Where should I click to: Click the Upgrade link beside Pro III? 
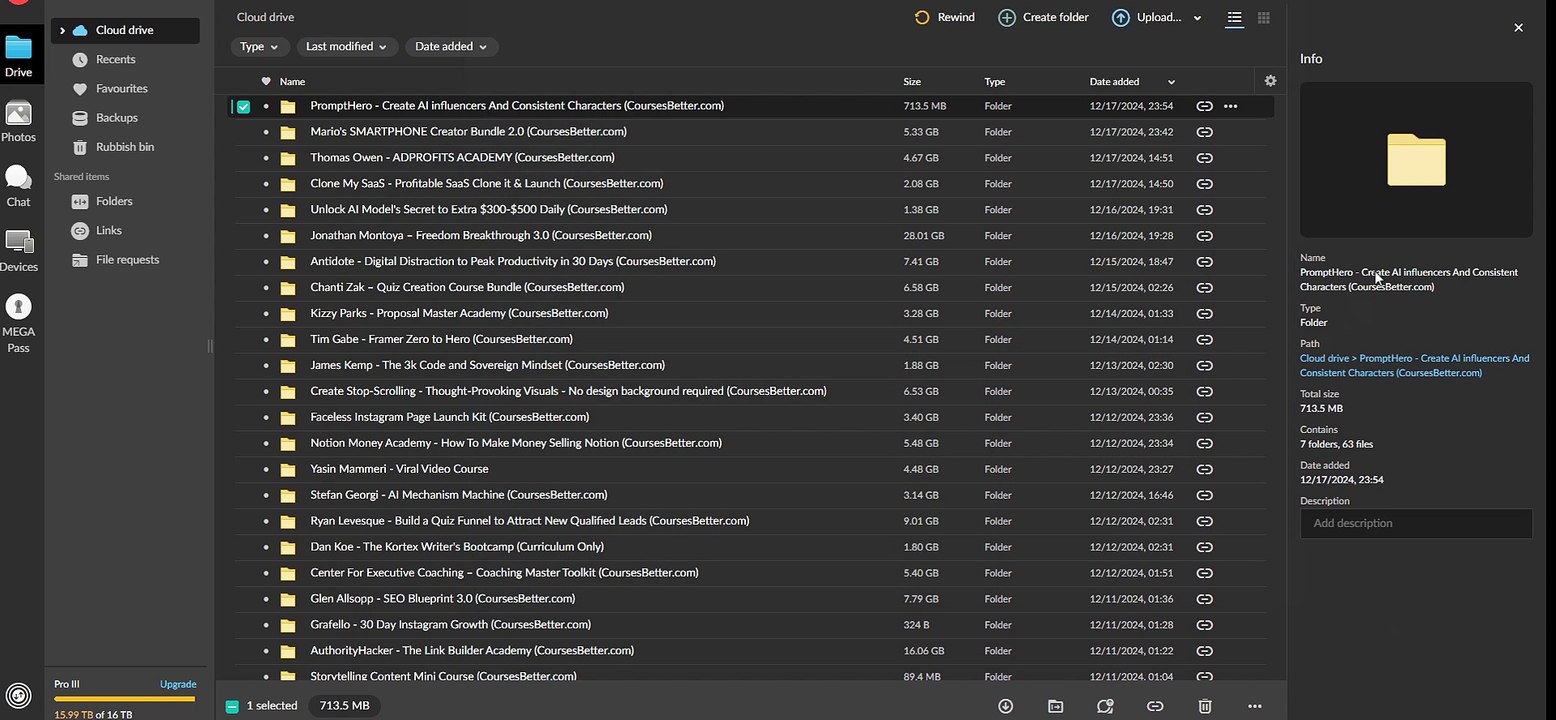pyautogui.click(x=178, y=684)
